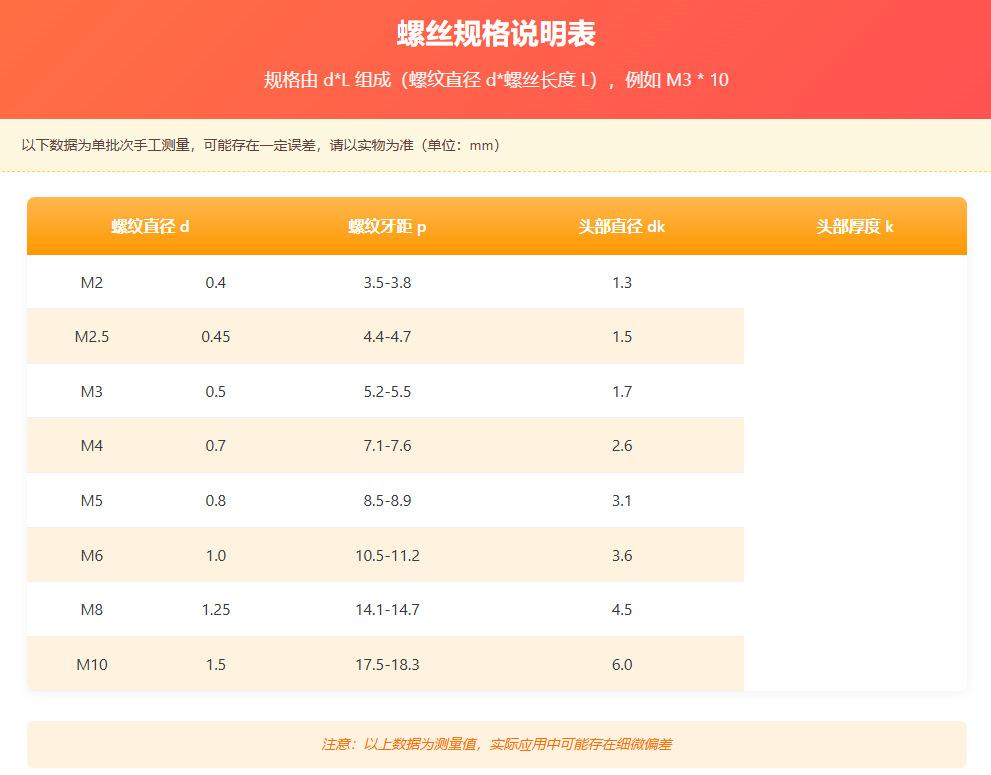Select the 头部直径 dk column header
The width and height of the screenshot is (991, 775).
click(621, 227)
